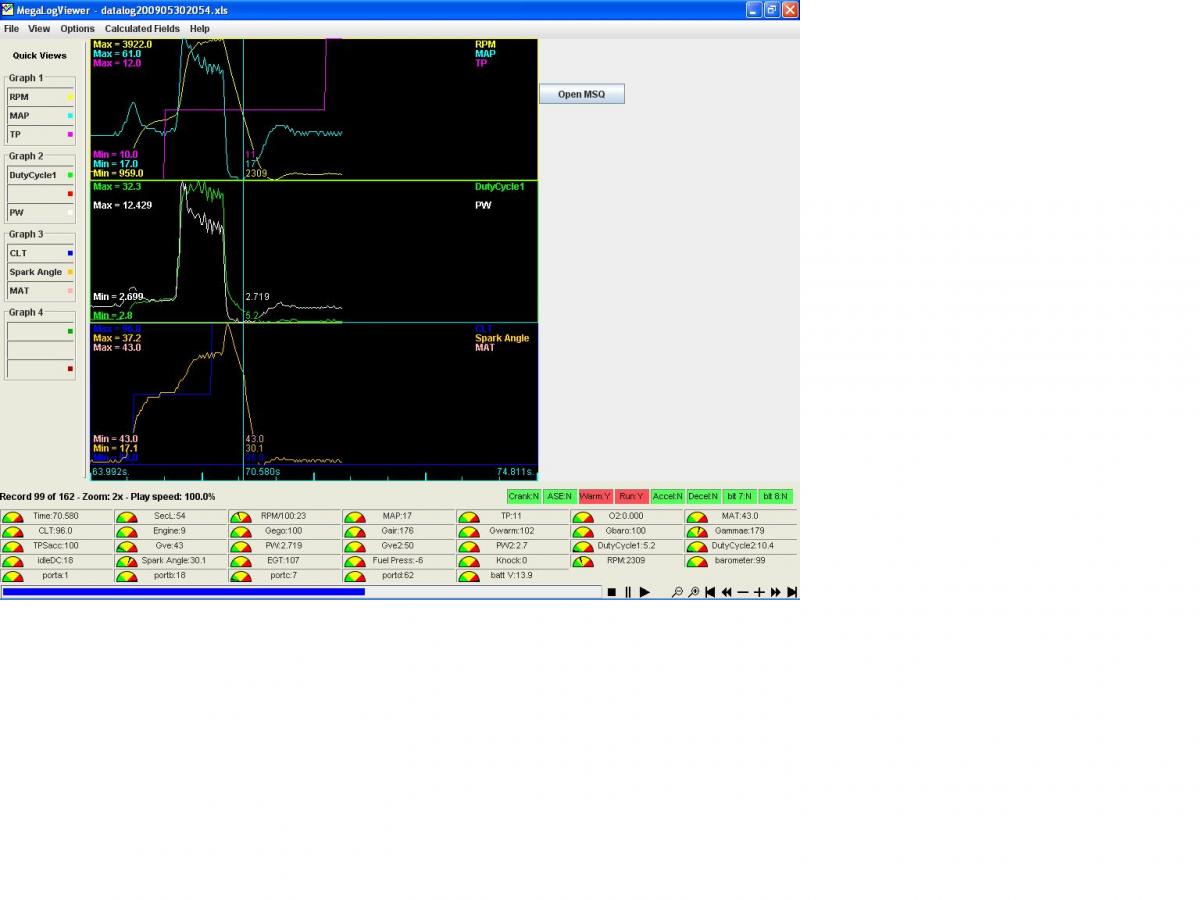Pause the log playback

pyautogui.click(x=628, y=592)
